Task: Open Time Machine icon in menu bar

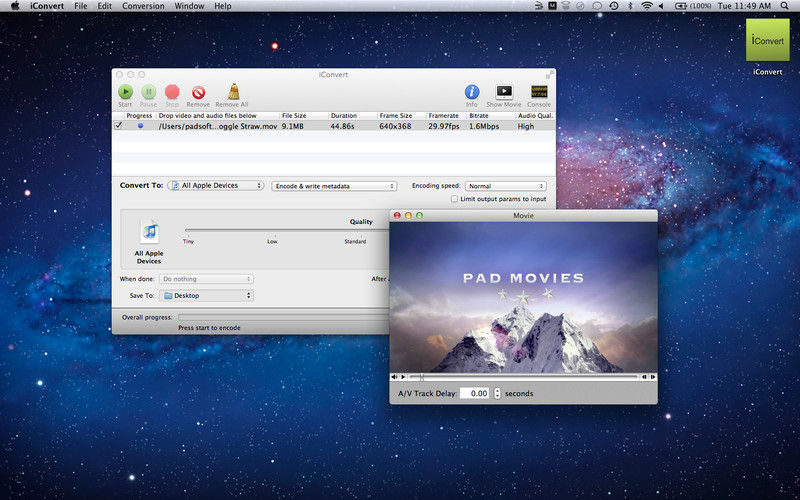Action: [x=614, y=6]
